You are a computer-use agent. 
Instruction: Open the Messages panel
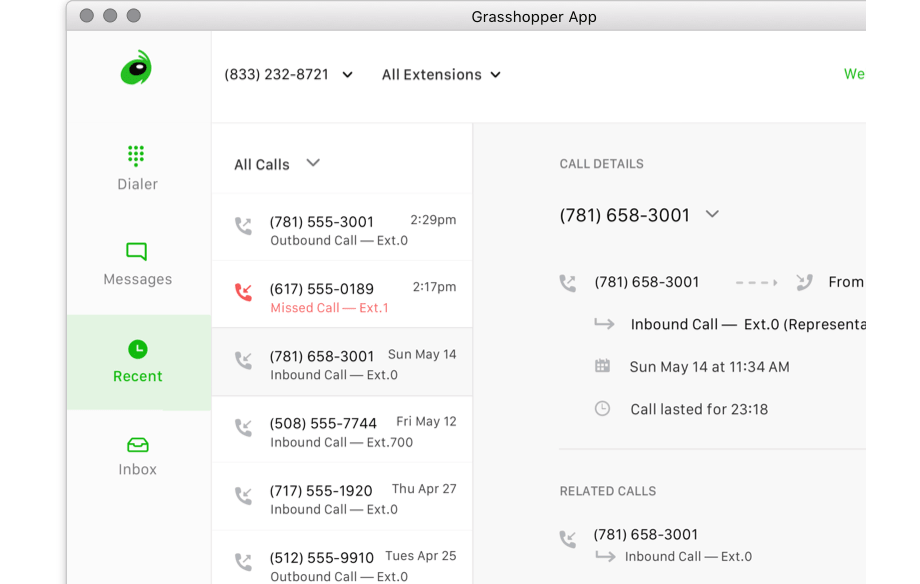click(x=137, y=263)
